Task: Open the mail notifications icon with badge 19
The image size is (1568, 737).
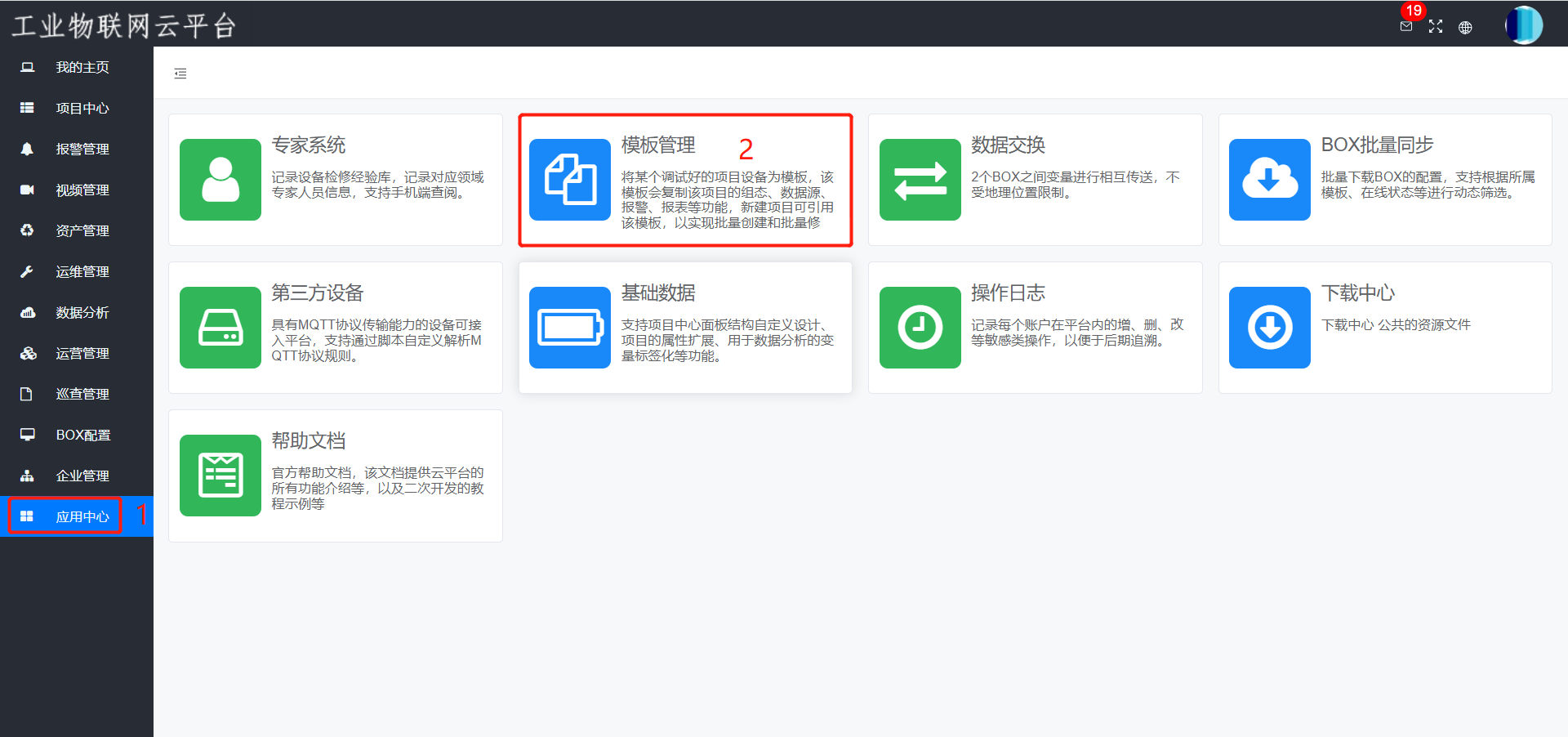Action: coord(1406,26)
